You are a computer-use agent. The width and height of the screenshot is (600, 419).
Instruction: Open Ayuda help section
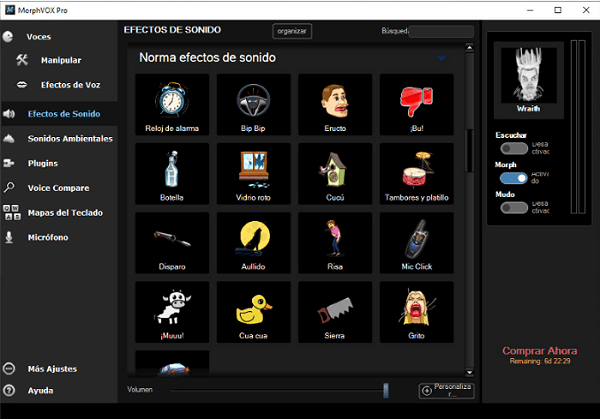[41, 391]
